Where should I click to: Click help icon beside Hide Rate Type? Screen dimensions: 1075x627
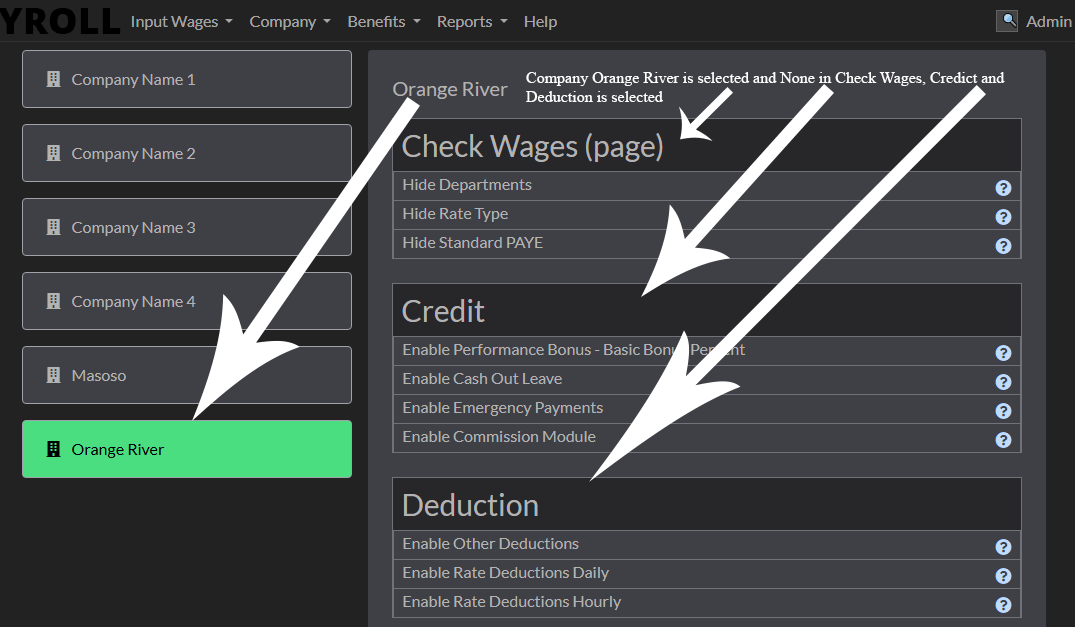point(1003,217)
